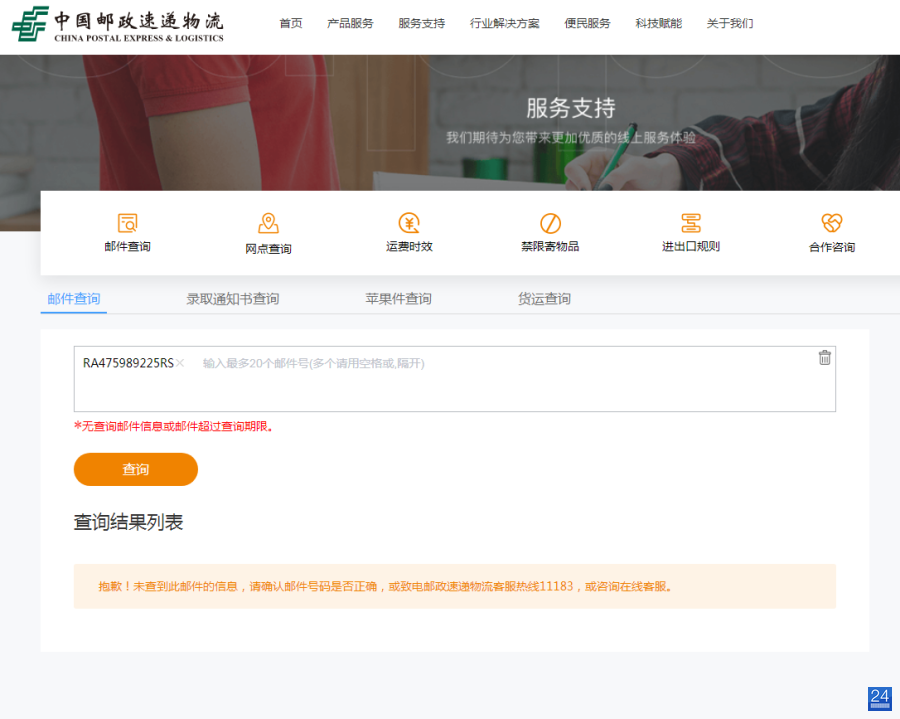This screenshot has height=719, width=900.
Task: Open the 运费时效 yen icon
Action: point(409,223)
